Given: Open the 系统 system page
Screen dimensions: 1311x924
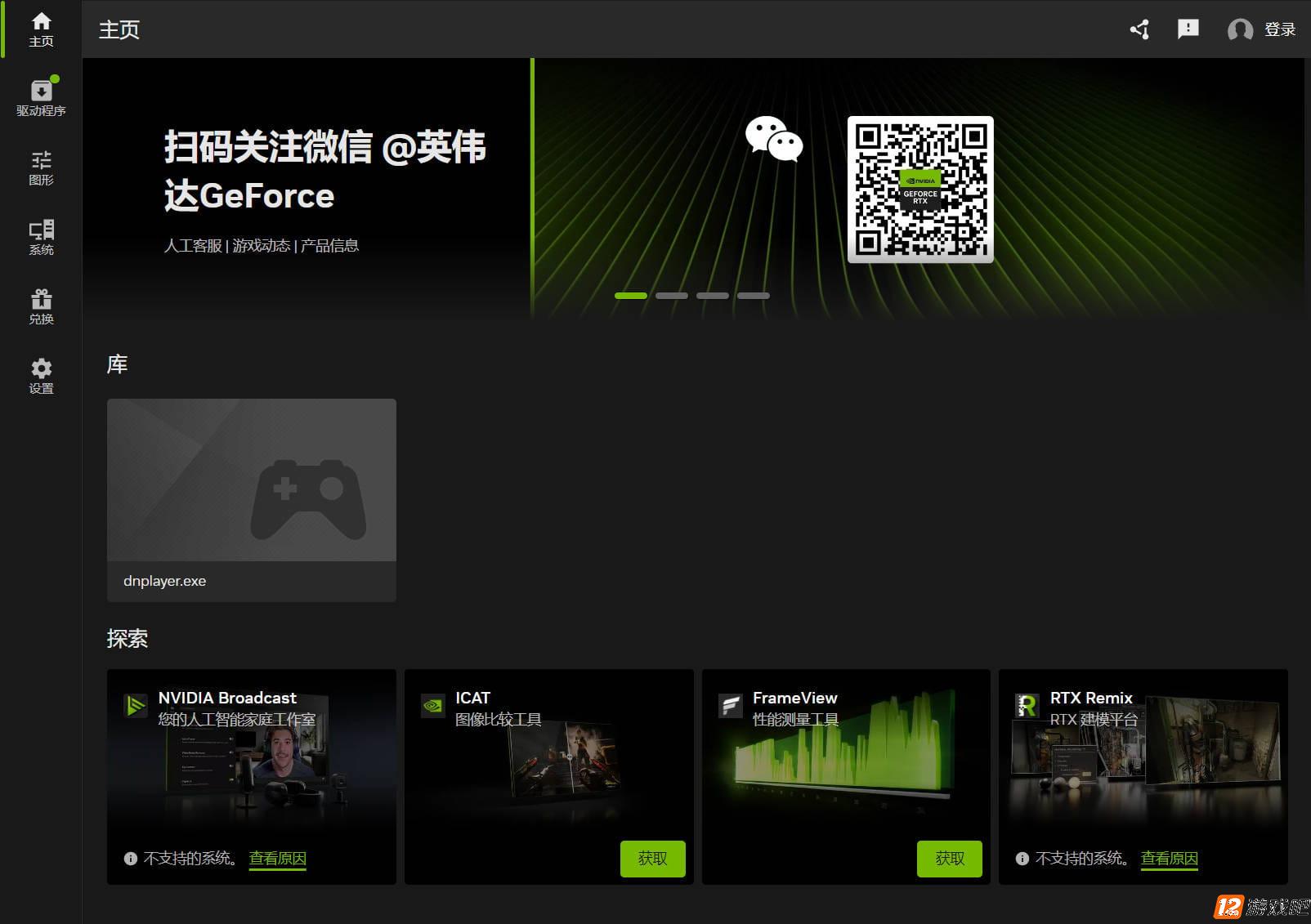Looking at the screenshot, I should 41,238.
